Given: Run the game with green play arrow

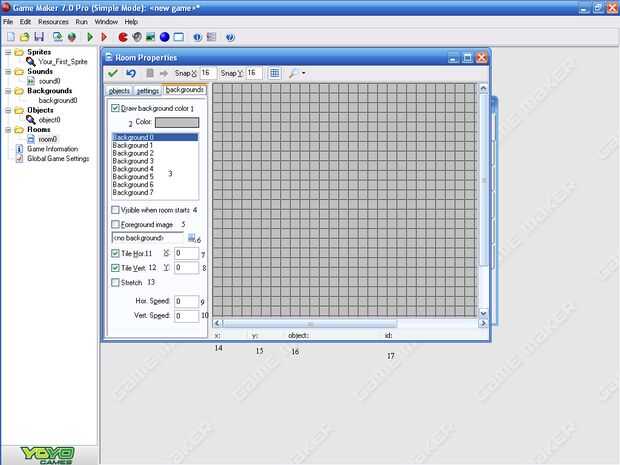Looking at the screenshot, I should (x=90, y=37).
